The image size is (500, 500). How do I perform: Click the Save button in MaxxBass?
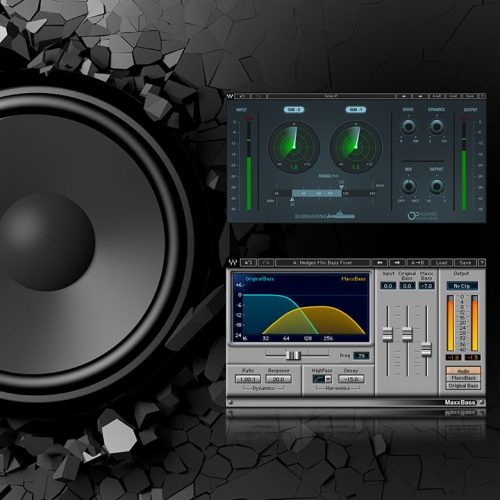pyautogui.click(x=465, y=263)
